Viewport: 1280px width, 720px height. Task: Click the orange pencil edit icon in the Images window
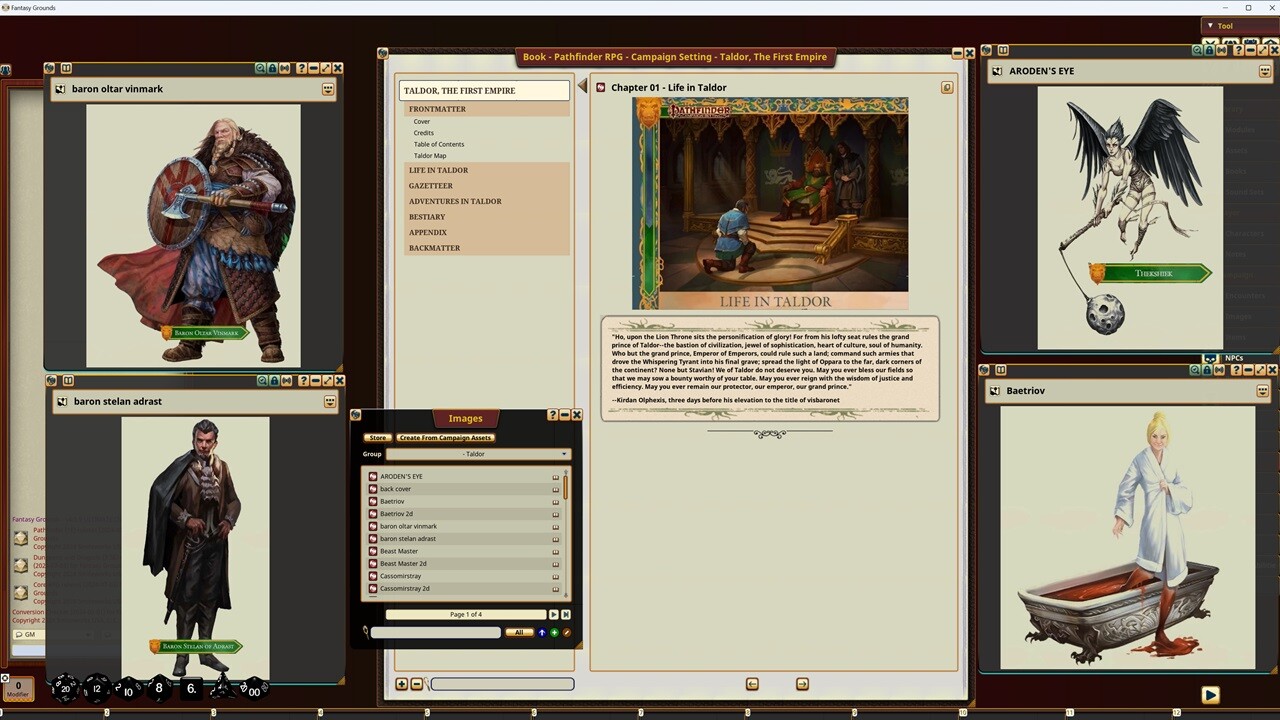pyautogui.click(x=567, y=632)
